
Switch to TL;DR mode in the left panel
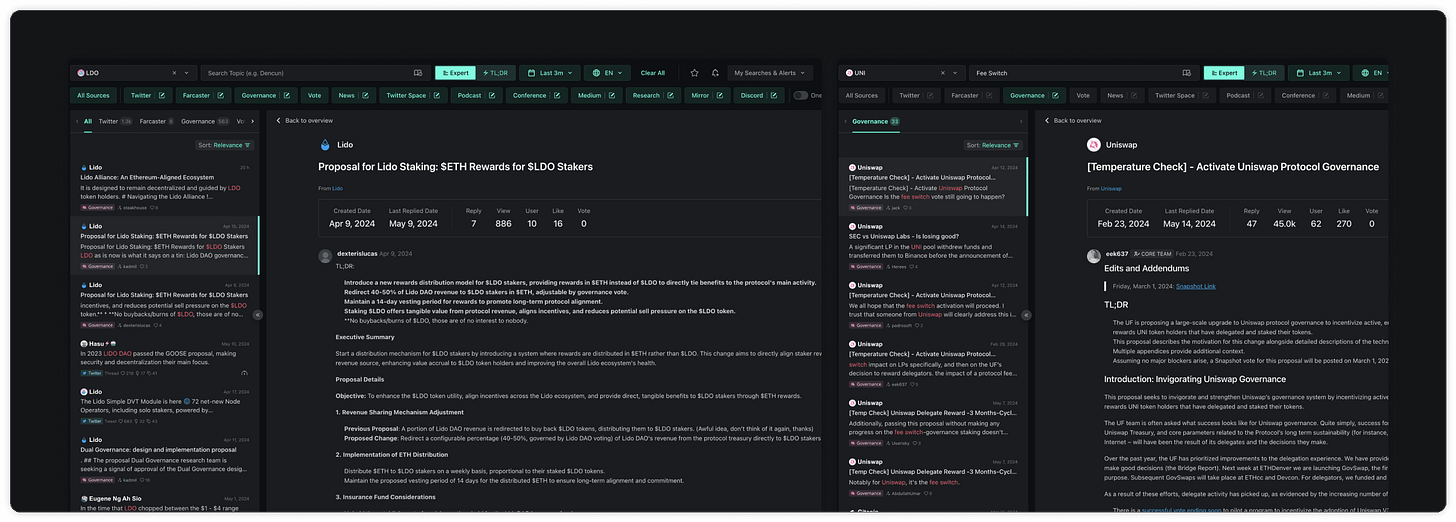(x=495, y=73)
